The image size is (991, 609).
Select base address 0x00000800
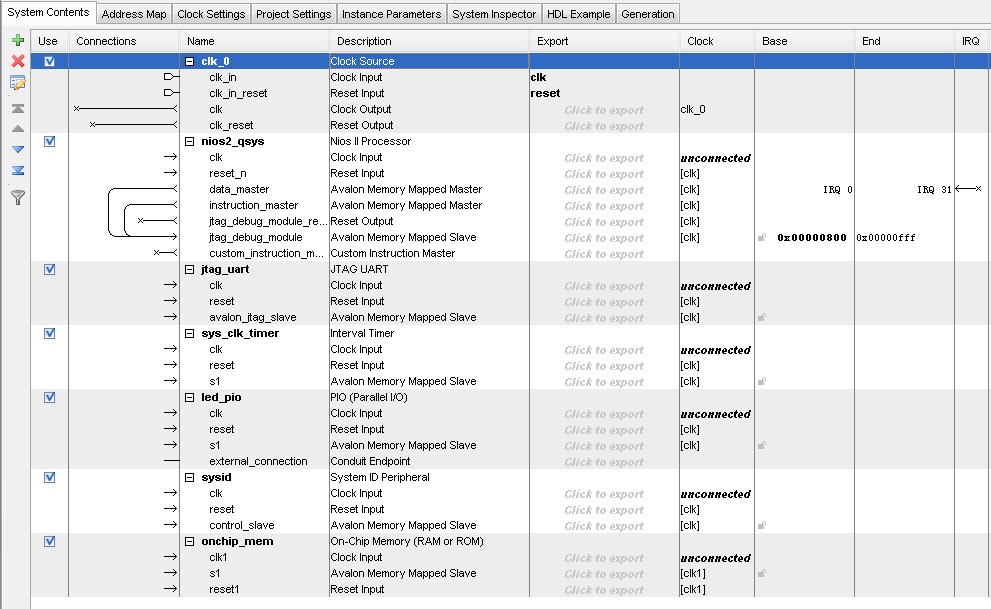(x=812, y=238)
